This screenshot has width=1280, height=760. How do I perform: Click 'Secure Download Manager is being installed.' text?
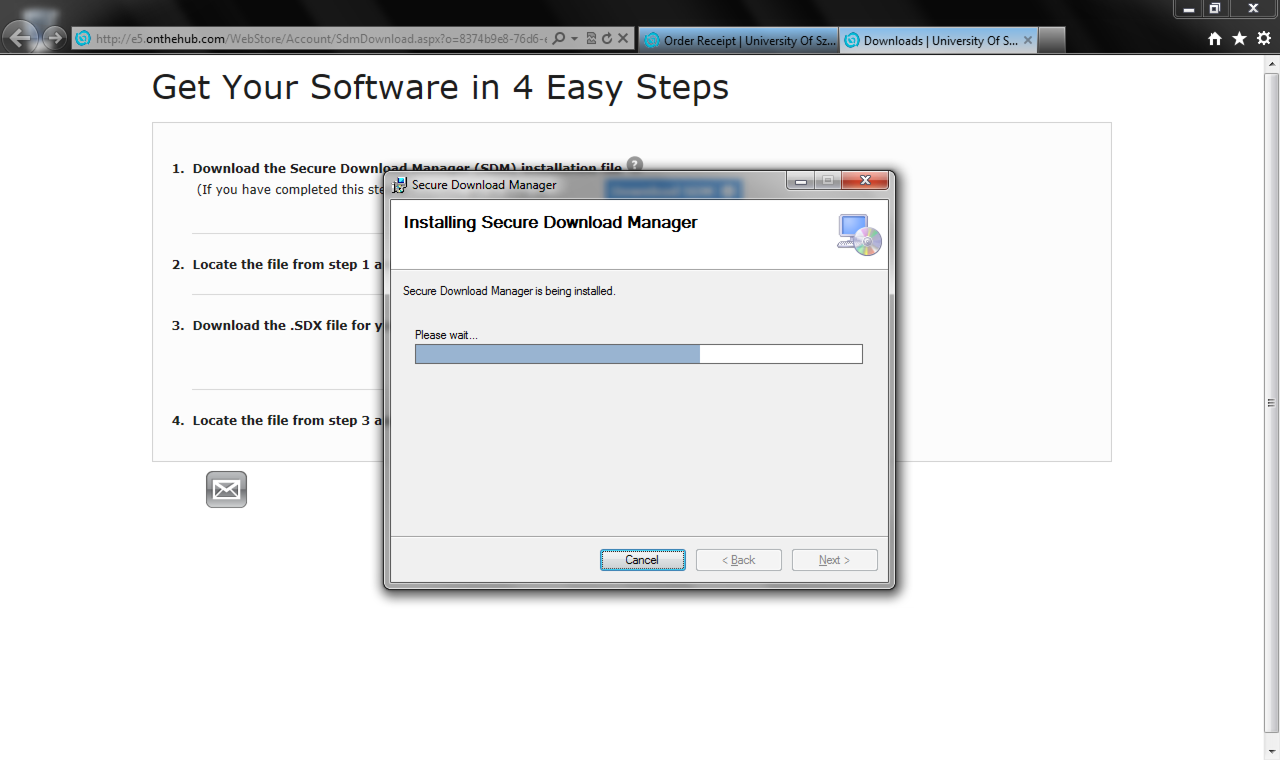point(509,291)
